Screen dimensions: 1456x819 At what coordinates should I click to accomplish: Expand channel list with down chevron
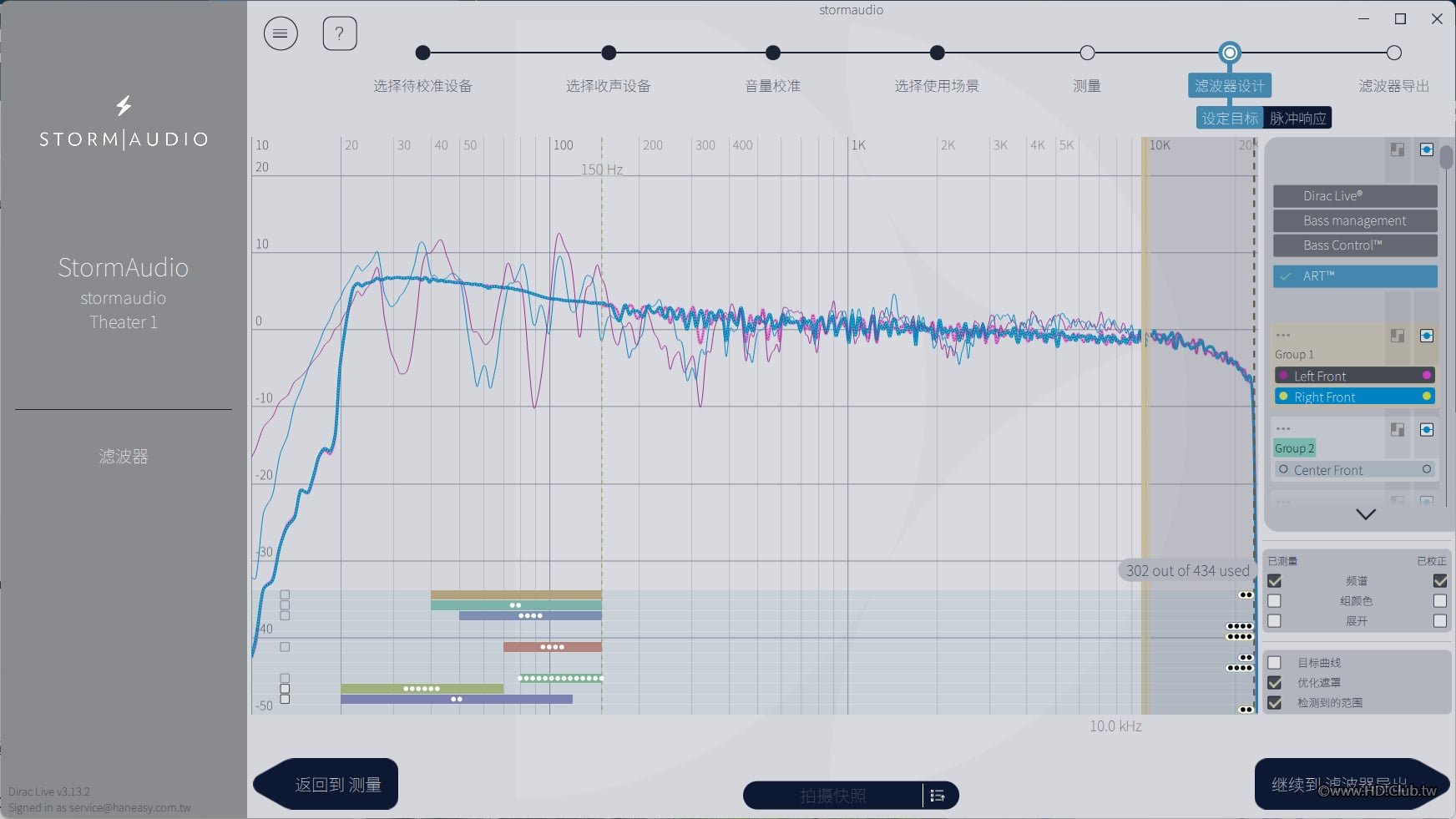[x=1366, y=514]
